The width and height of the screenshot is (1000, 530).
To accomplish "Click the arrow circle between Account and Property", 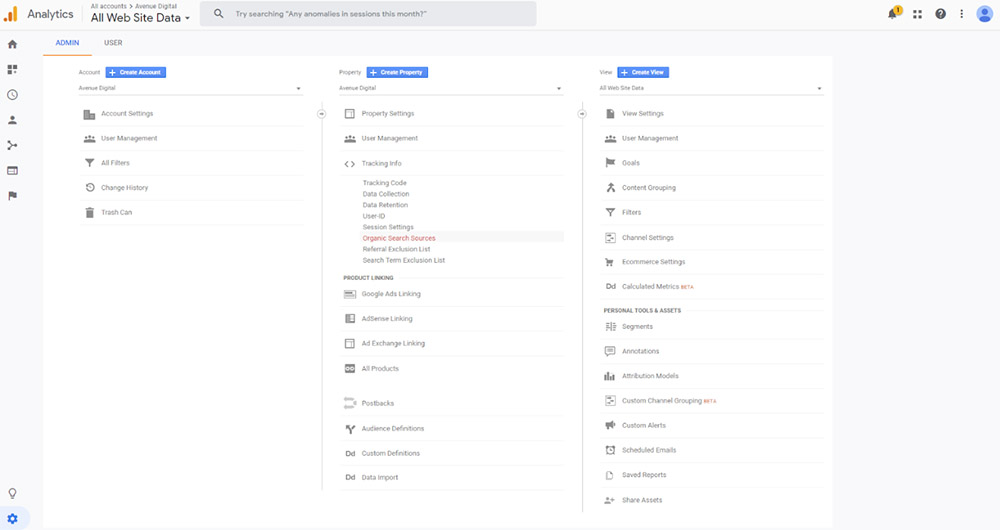I will tap(321, 114).
